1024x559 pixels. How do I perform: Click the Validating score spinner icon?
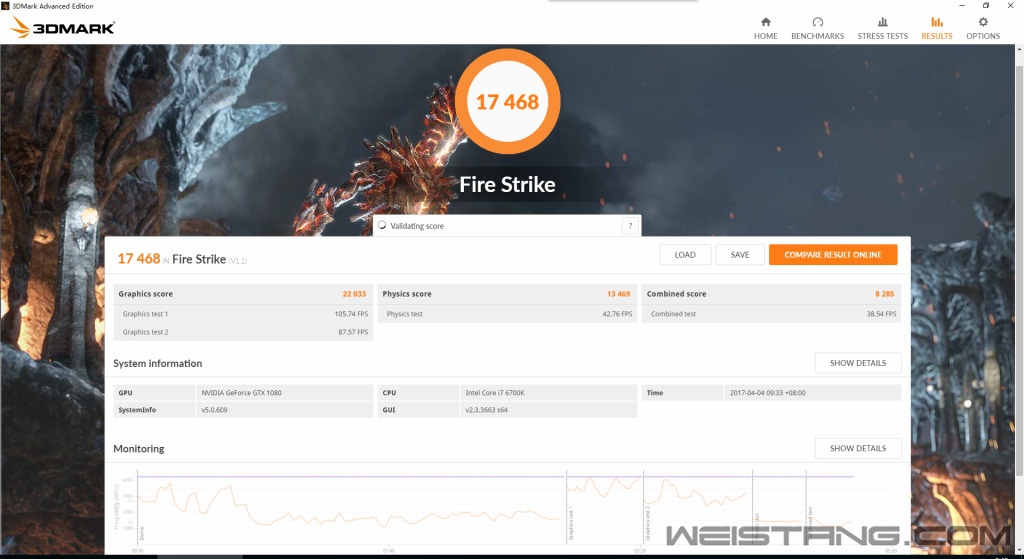click(x=382, y=225)
